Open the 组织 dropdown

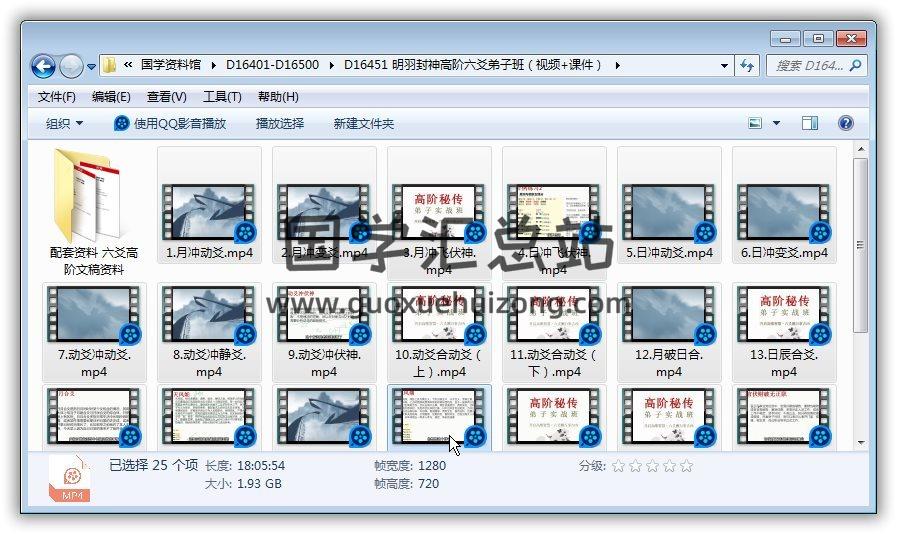(64, 123)
